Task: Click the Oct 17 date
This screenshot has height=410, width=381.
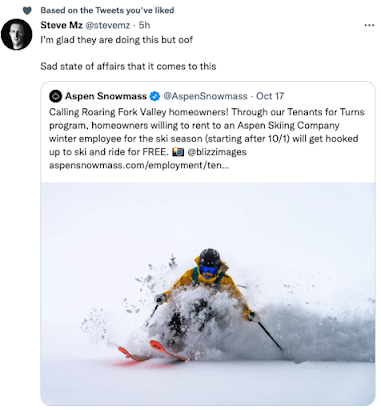Action: tap(270, 96)
